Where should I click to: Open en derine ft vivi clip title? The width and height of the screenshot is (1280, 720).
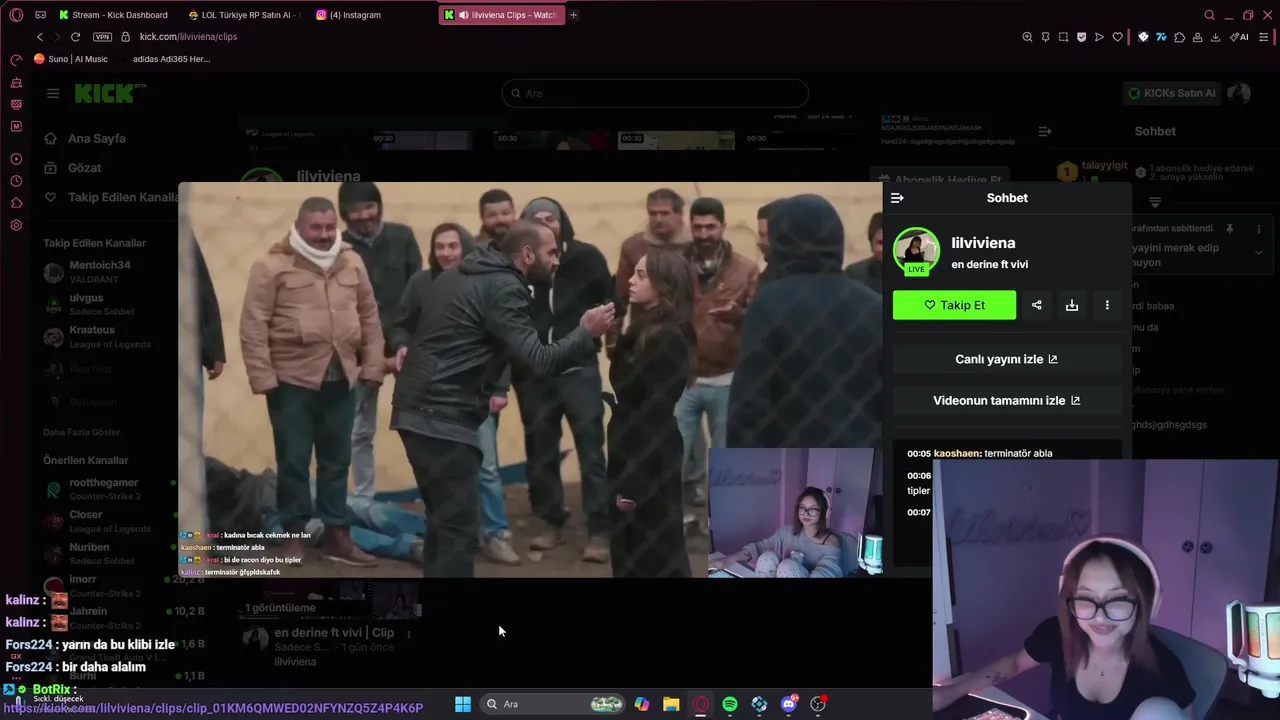[334, 633]
